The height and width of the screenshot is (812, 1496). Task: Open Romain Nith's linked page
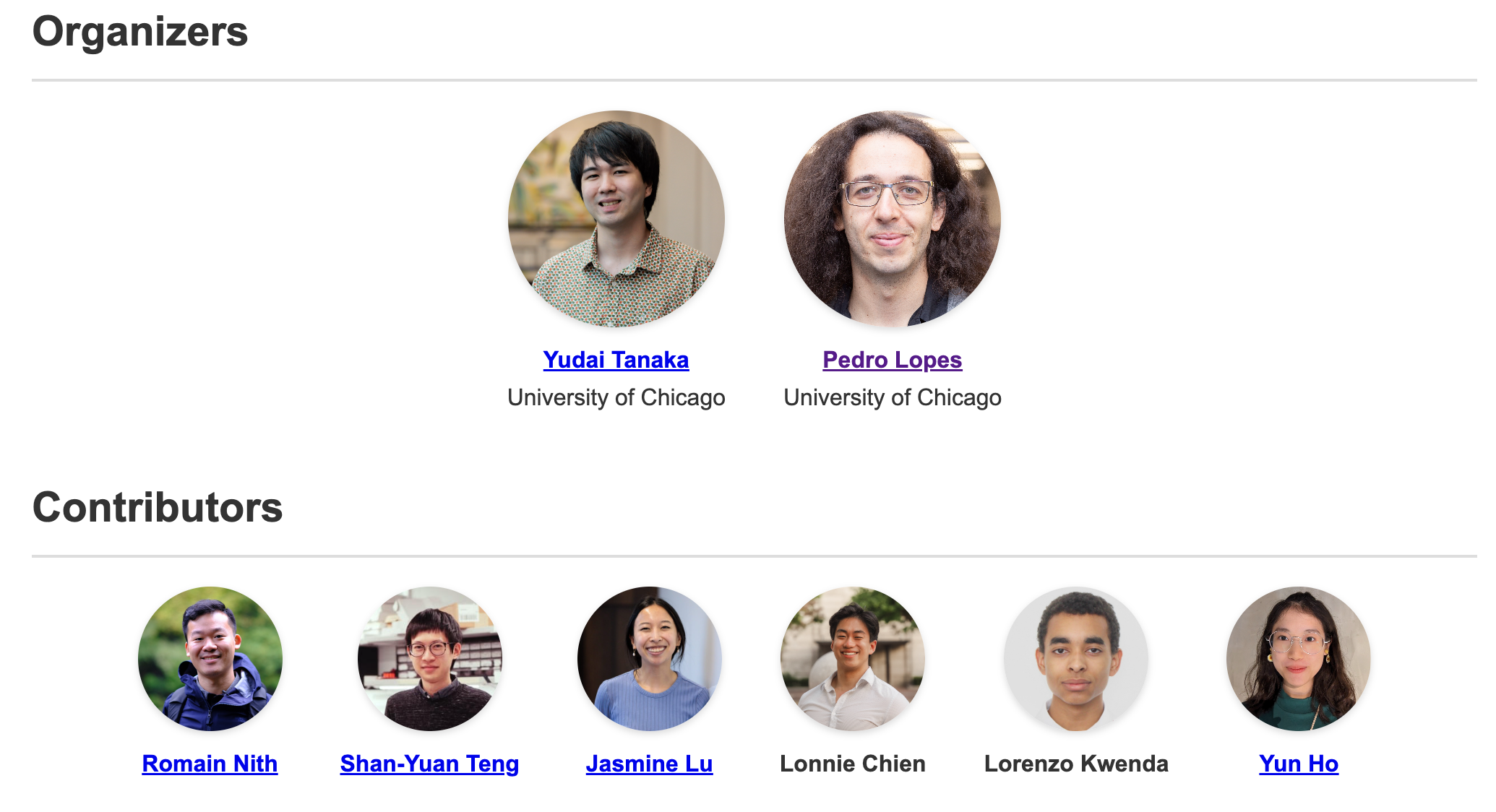pos(210,764)
